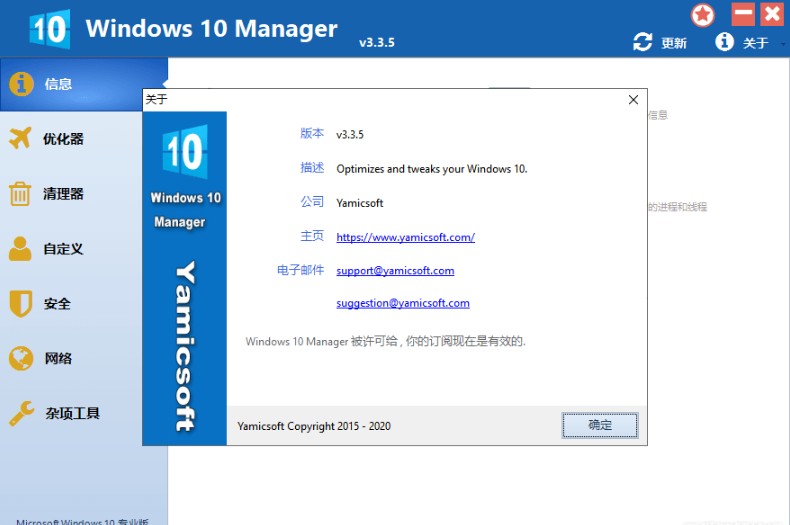The height and width of the screenshot is (525, 790).
Task: Minimize the Windows 10 Manager window
Action: (x=743, y=14)
